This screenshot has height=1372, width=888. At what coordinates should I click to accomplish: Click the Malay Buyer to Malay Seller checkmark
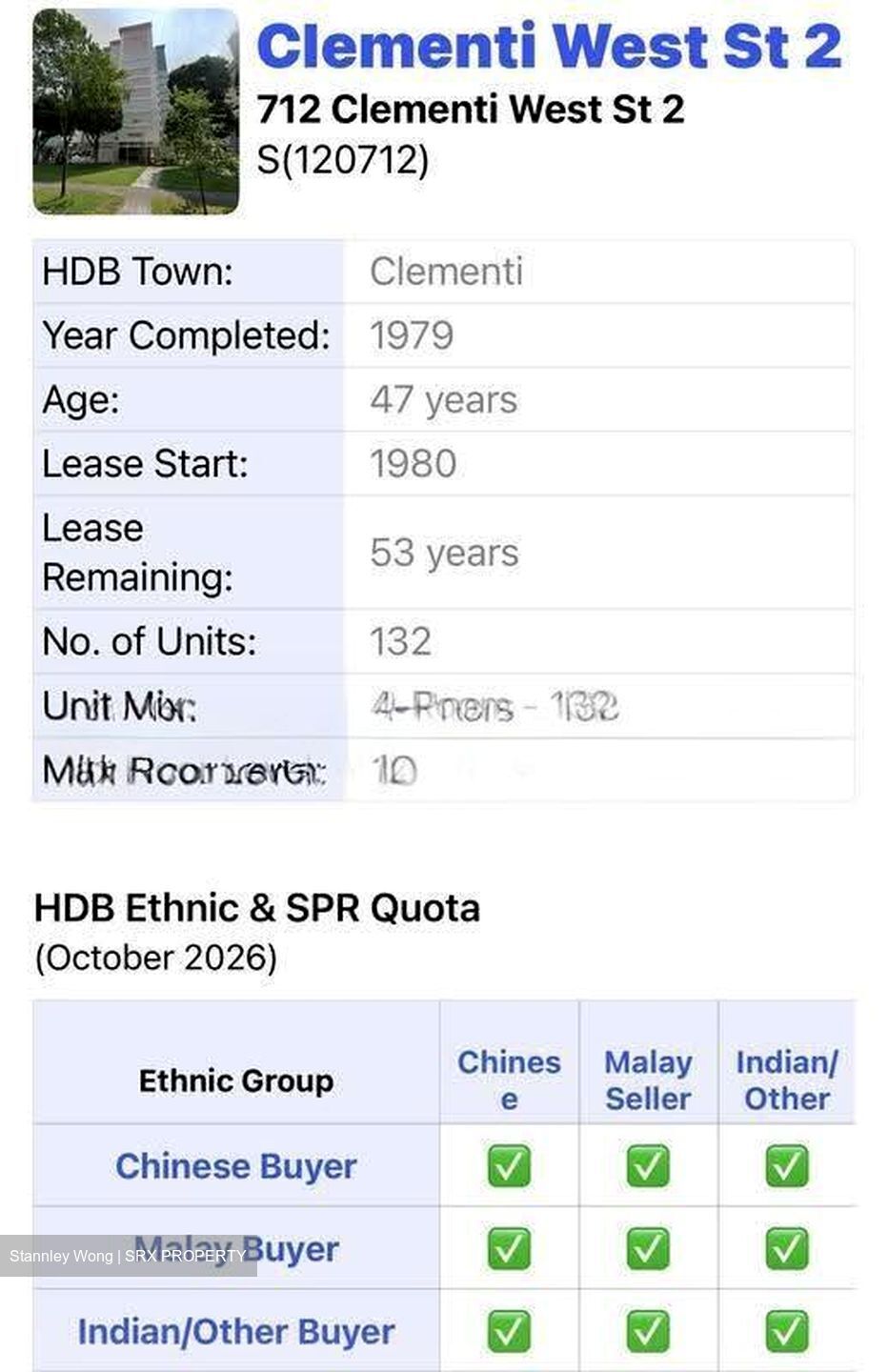click(648, 1248)
